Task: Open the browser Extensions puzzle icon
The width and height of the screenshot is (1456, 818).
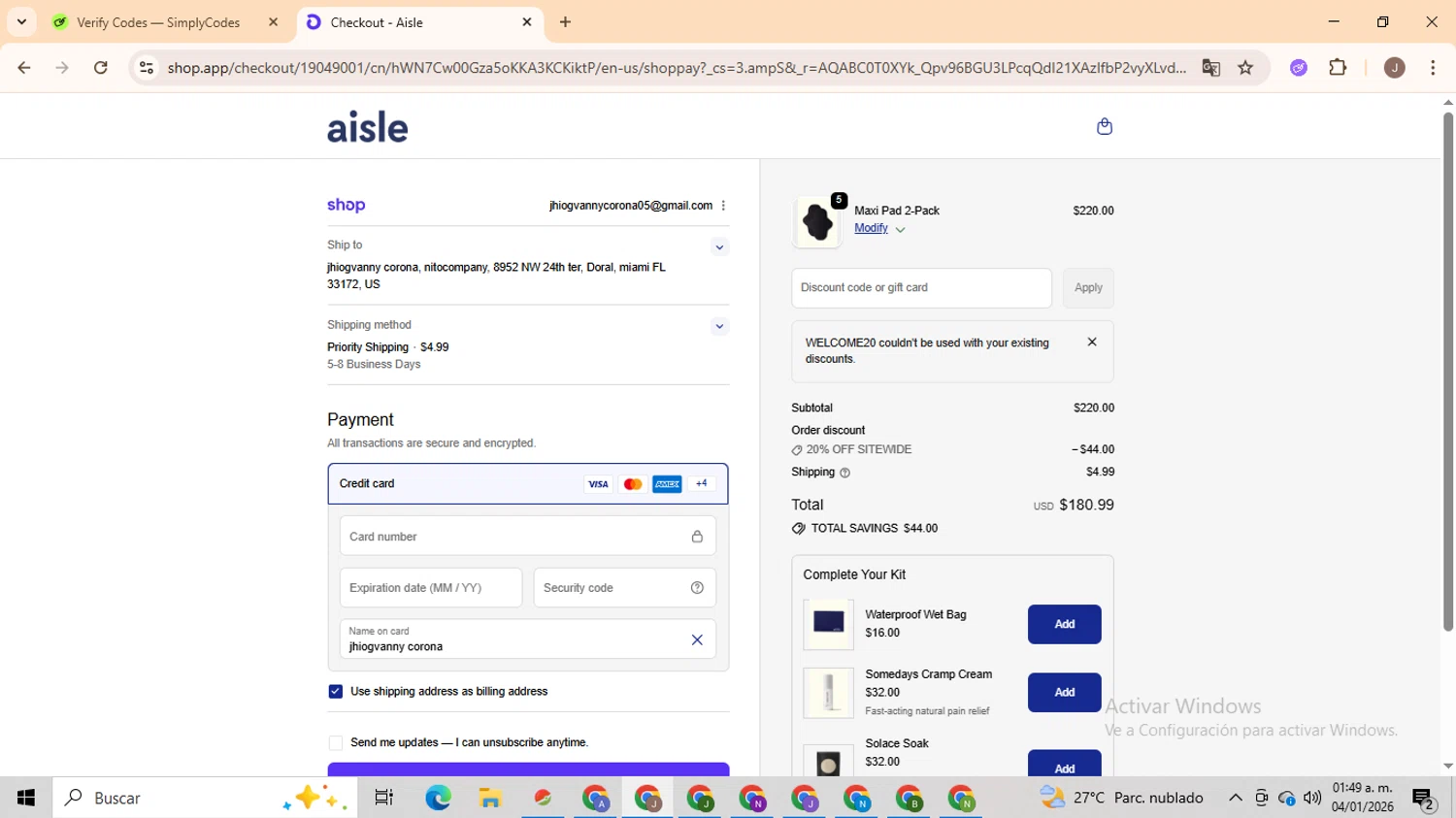Action: pyautogui.click(x=1338, y=68)
